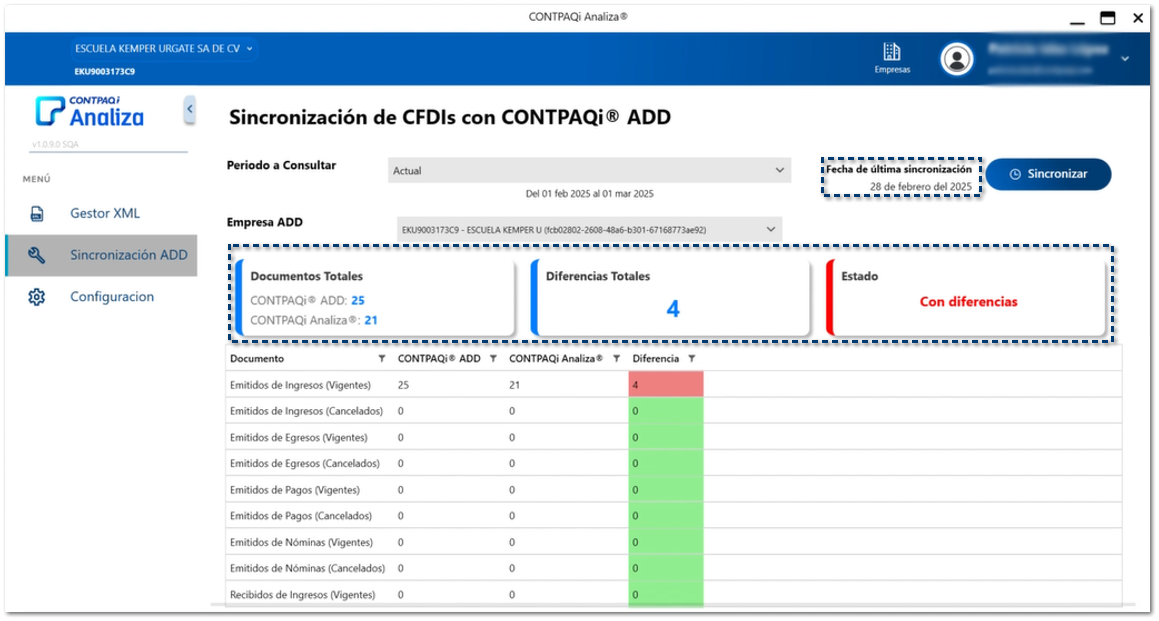Click the user profile avatar icon
The image size is (1159, 621).
coord(956,58)
